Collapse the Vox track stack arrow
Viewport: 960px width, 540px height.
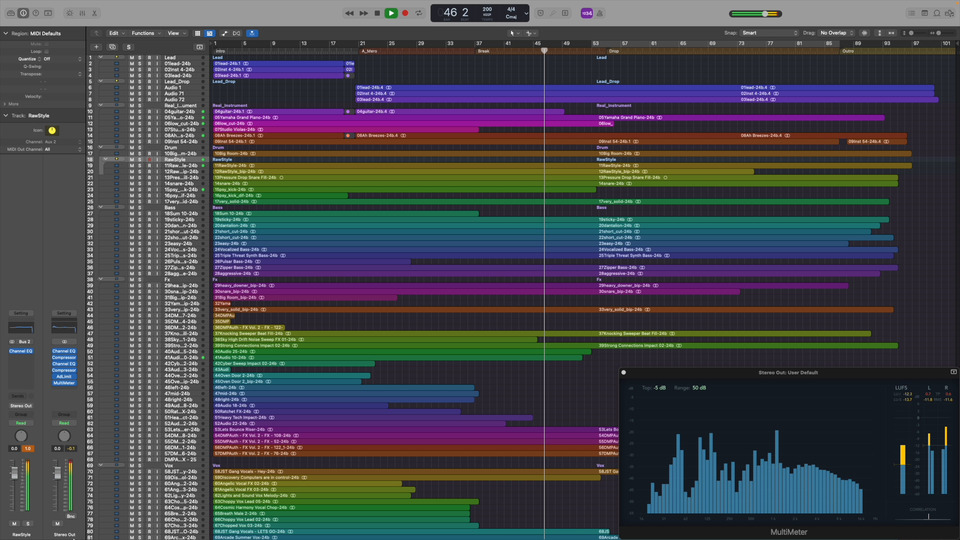click(x=101, y=465)
